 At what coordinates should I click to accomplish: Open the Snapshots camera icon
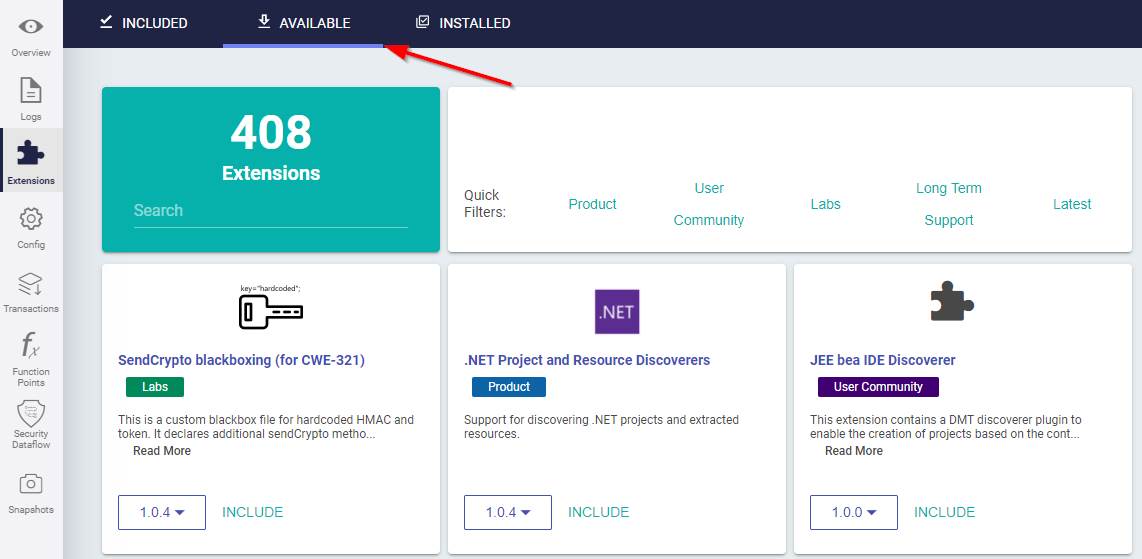pos(31,484)
